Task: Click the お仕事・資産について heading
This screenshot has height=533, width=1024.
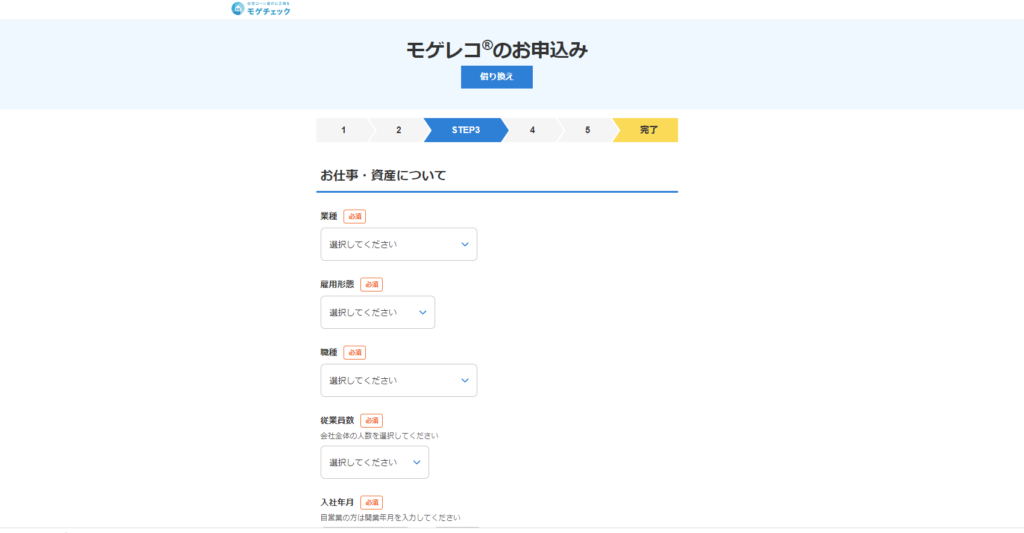Action: point(383,175)
